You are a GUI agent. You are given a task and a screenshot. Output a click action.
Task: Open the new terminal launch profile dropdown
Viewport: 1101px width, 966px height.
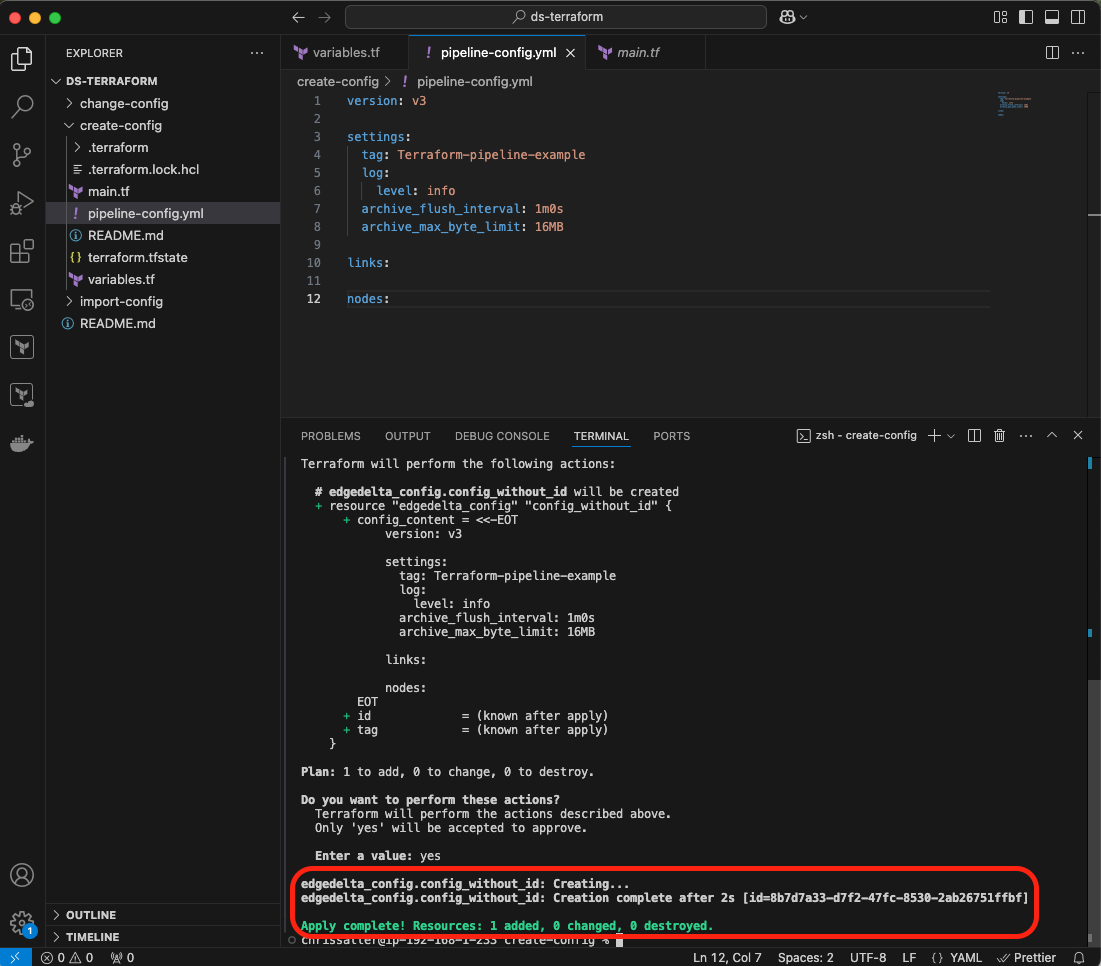click(950, 436)
